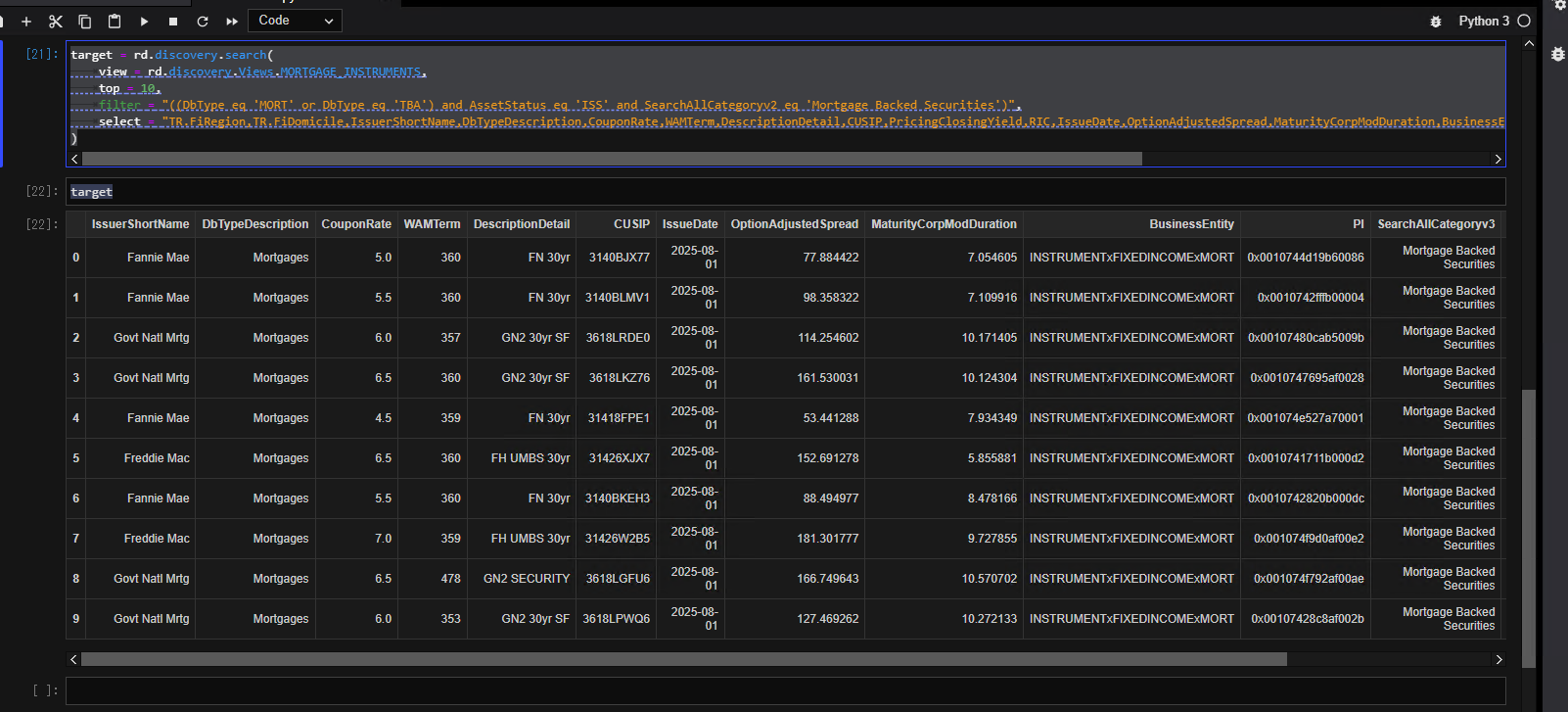Click the IssueDate column header
This screenshot has height=712, width=1568.
pyautogui.click(x=690, y=224)
